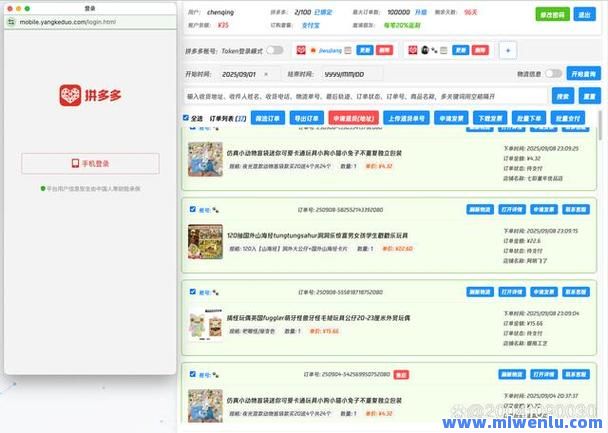Click account icon in order 250908-555818718752080 header
This screenshot has width=608, height=433.
tap(215, 292)
